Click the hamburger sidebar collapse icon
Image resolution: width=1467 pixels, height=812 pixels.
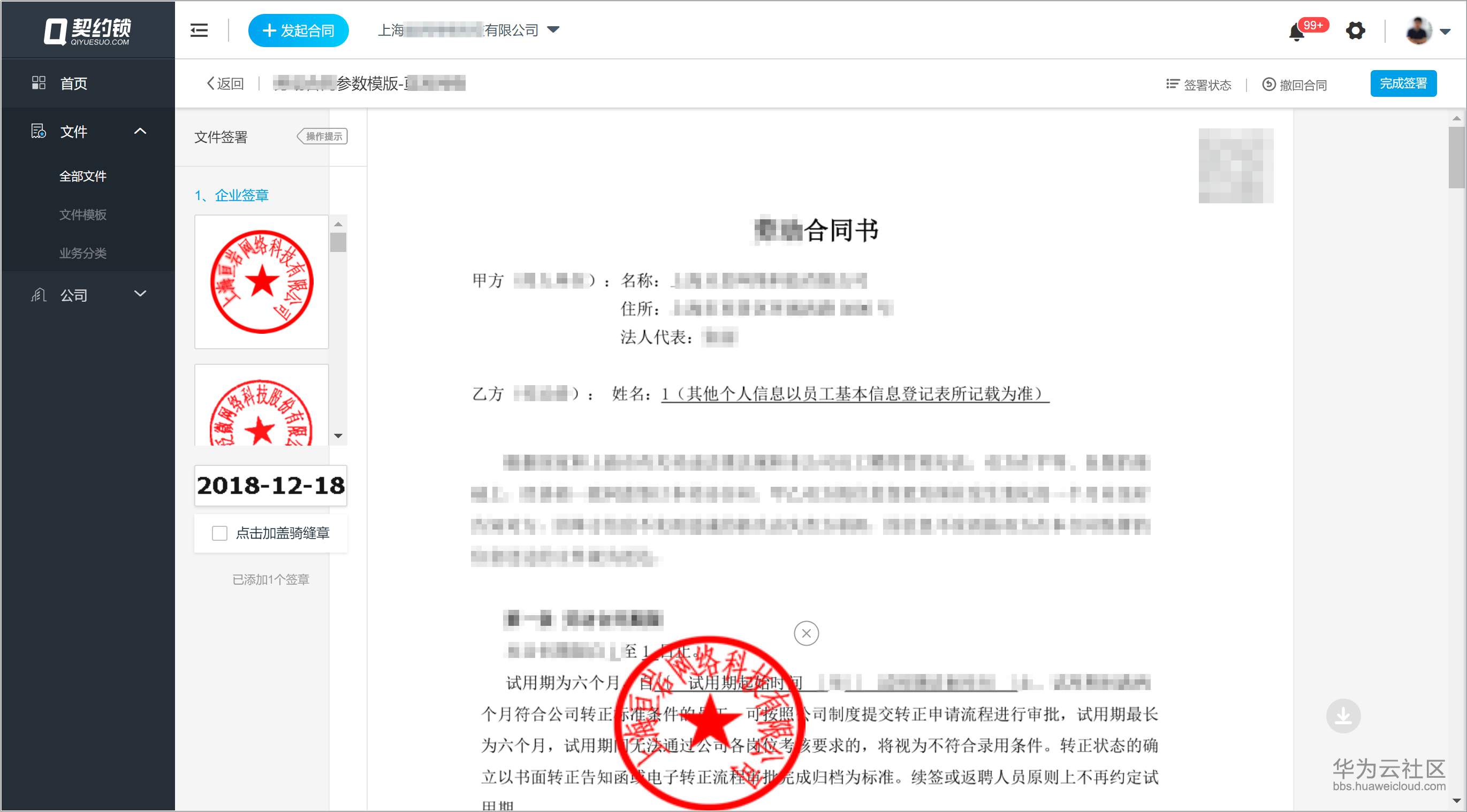(x=199, y=30)
